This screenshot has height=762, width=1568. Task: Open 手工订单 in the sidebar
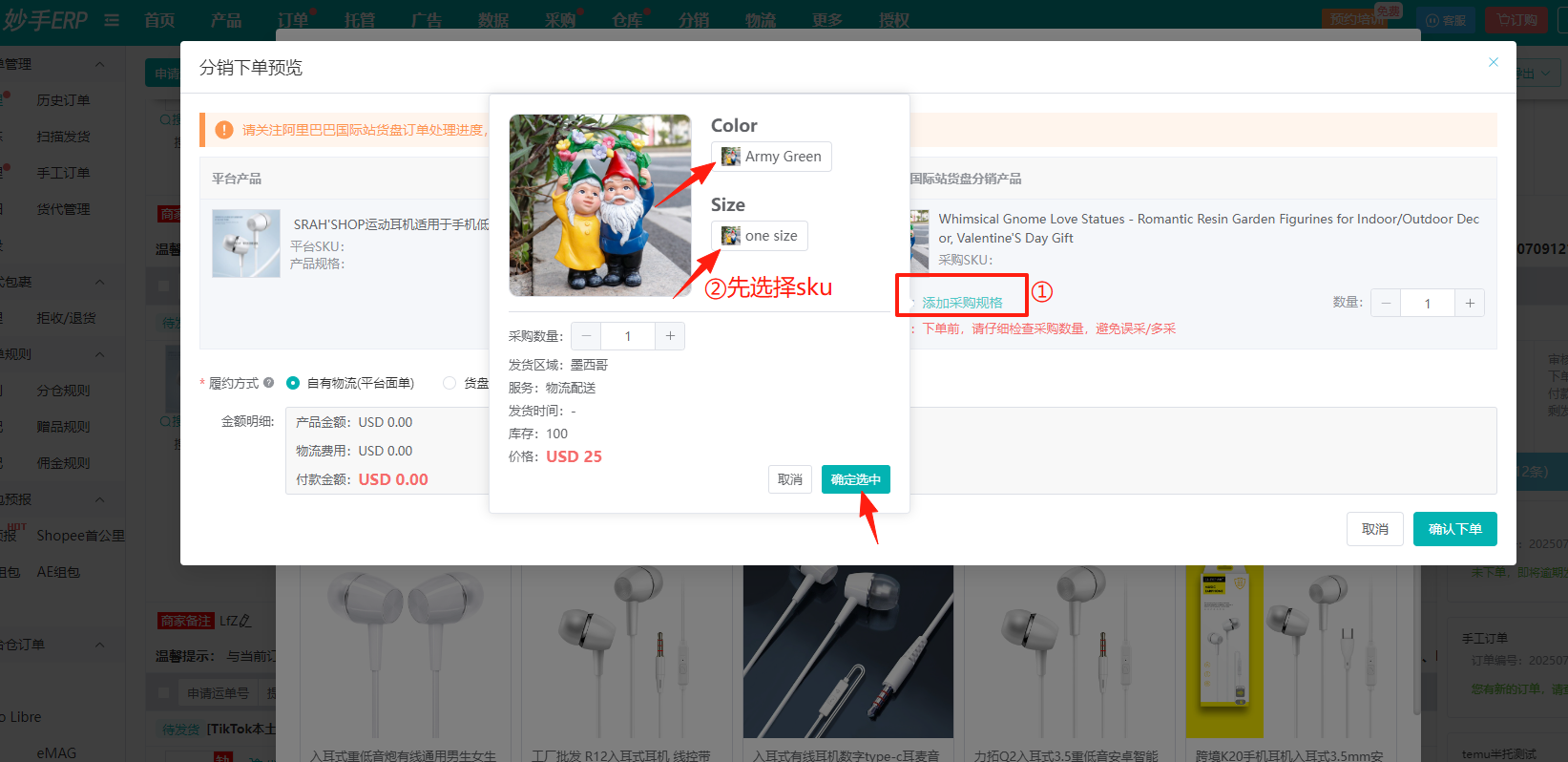pos(63,173)
